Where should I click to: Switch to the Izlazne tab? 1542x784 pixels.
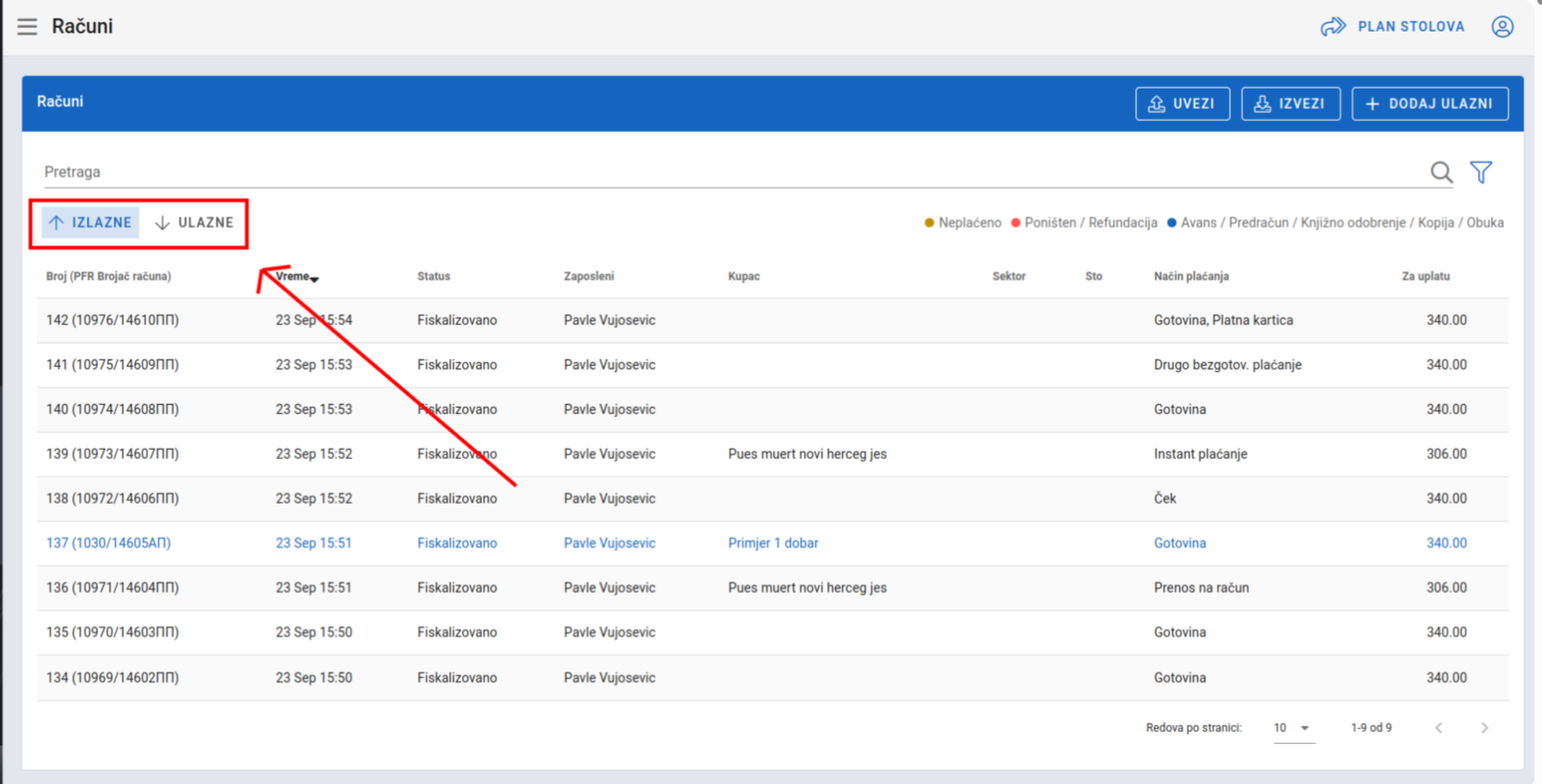[90, 223]
